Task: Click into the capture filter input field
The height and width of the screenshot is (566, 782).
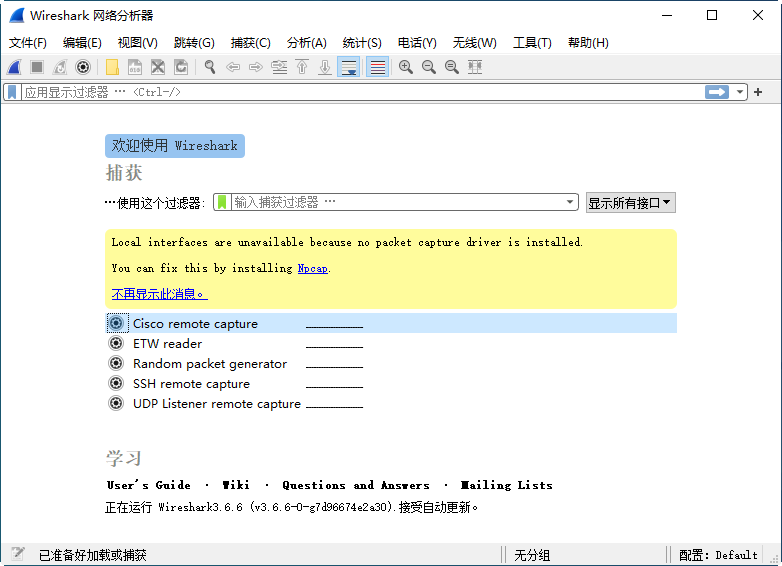Action: [x=396, y=202]
